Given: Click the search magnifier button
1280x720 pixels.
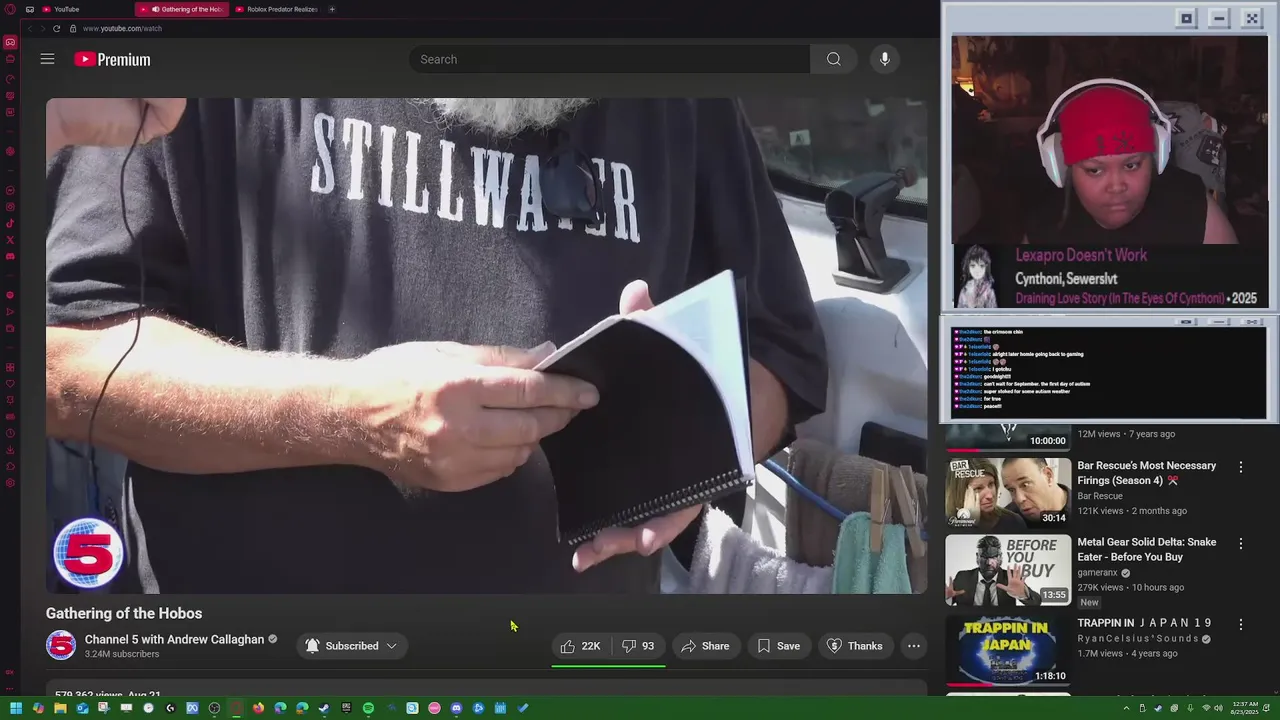Looking at the screenshot, I should click(x=833, y=59).
